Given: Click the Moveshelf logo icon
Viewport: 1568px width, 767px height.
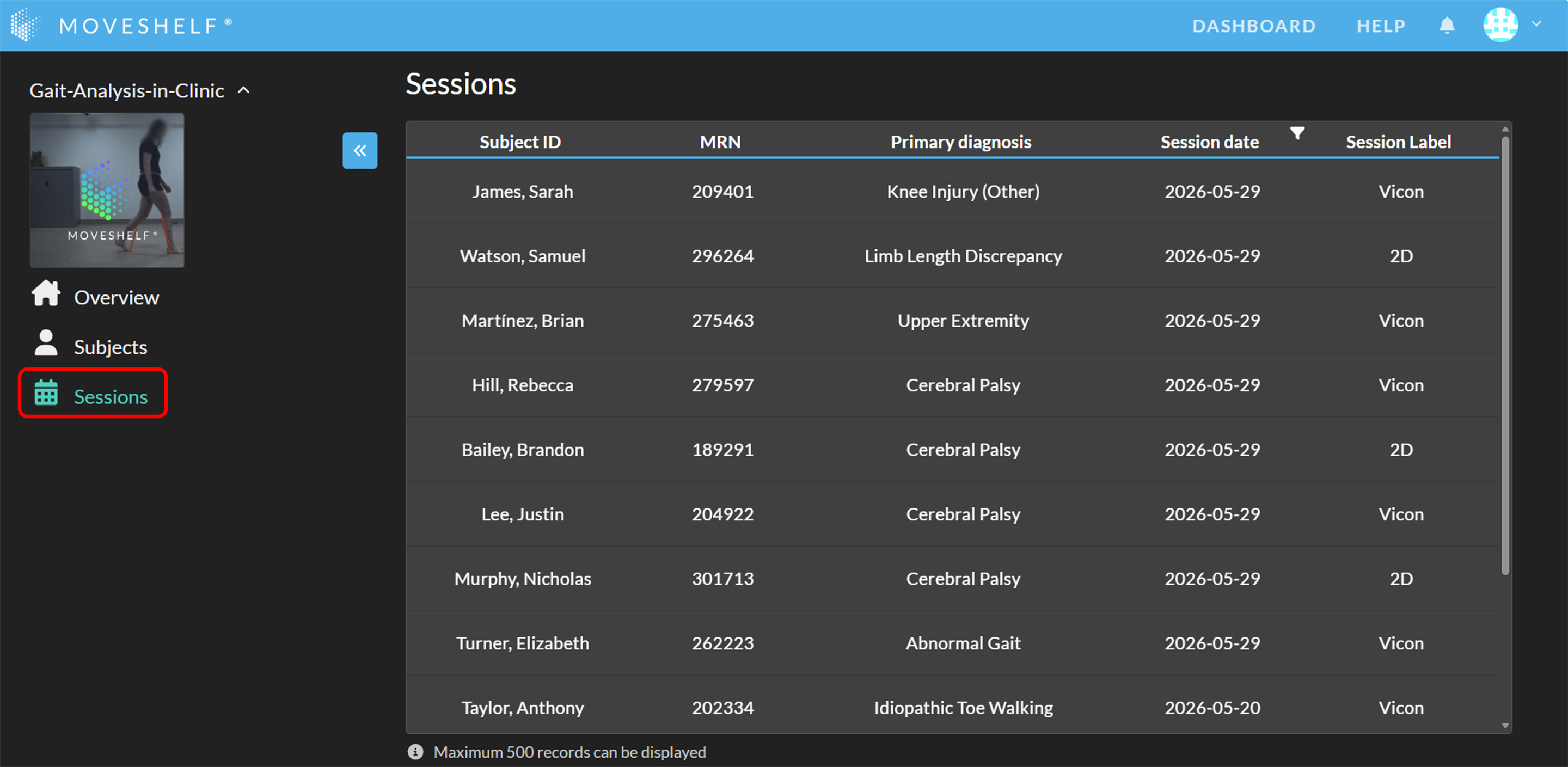Looking at the screenshot, I should 25,25.
